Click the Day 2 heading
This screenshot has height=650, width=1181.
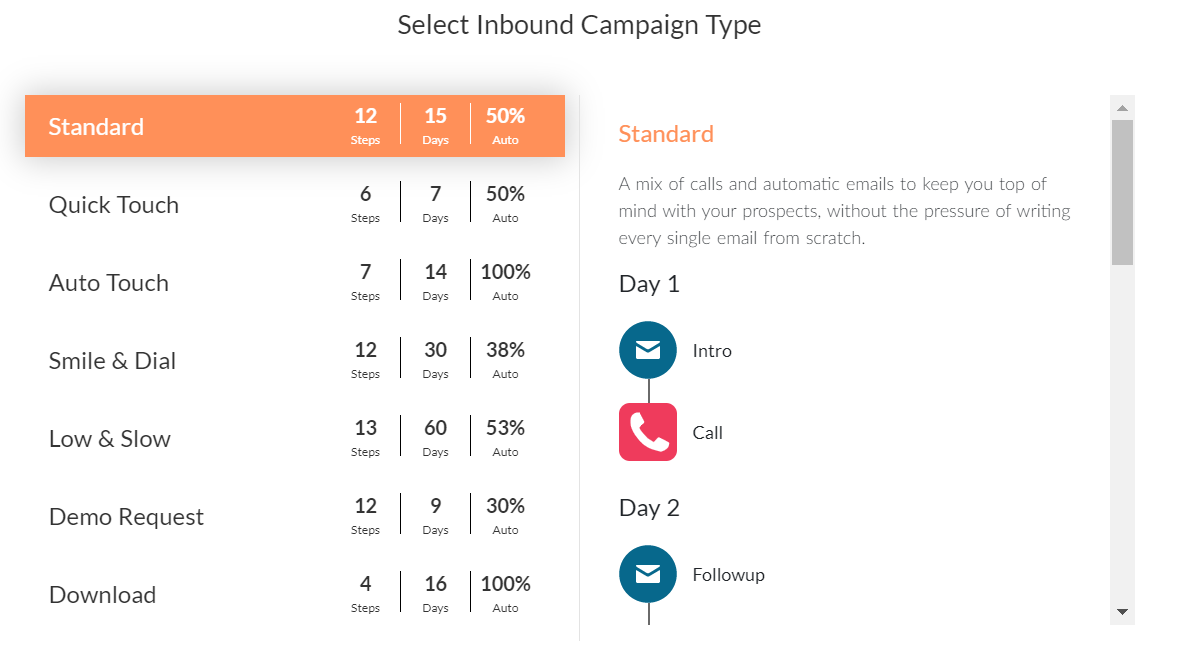point(649,508)
